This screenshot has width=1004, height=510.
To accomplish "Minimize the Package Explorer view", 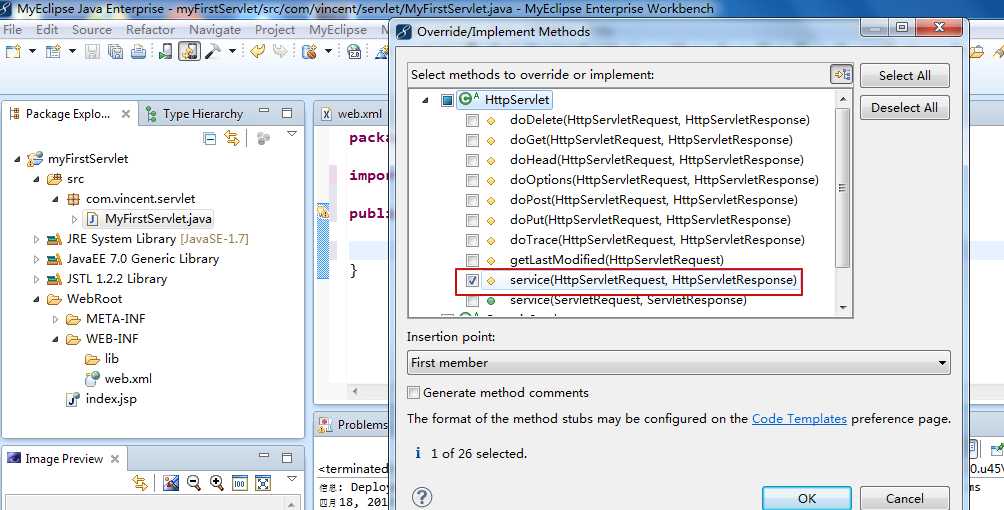I will click(x=264, y=111).
